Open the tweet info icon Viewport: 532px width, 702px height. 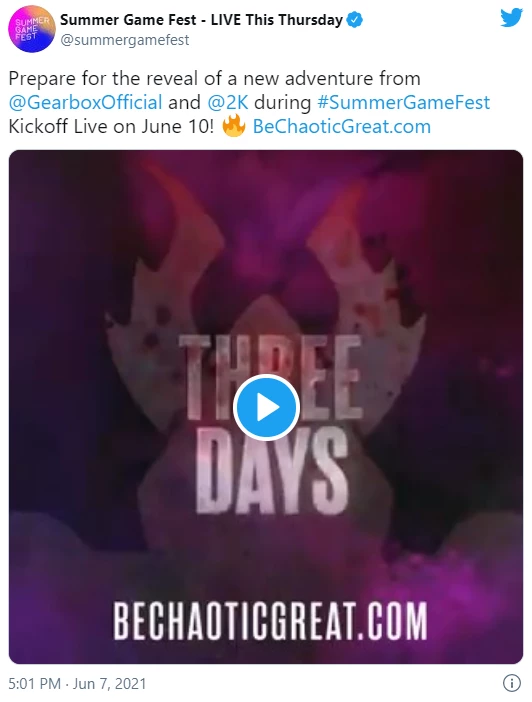[512, 683]
